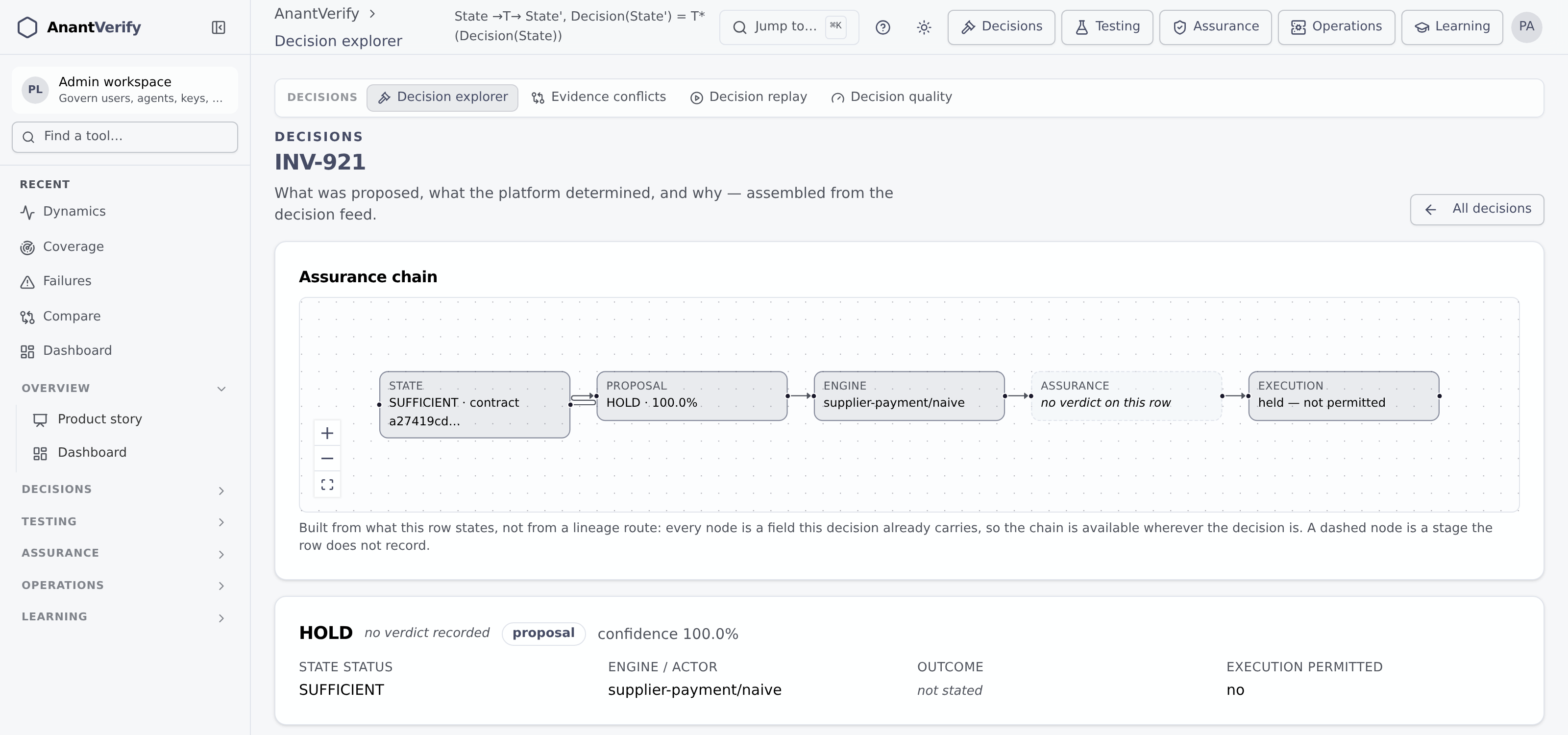Expand the Operations sidebar section

(124, 586)
